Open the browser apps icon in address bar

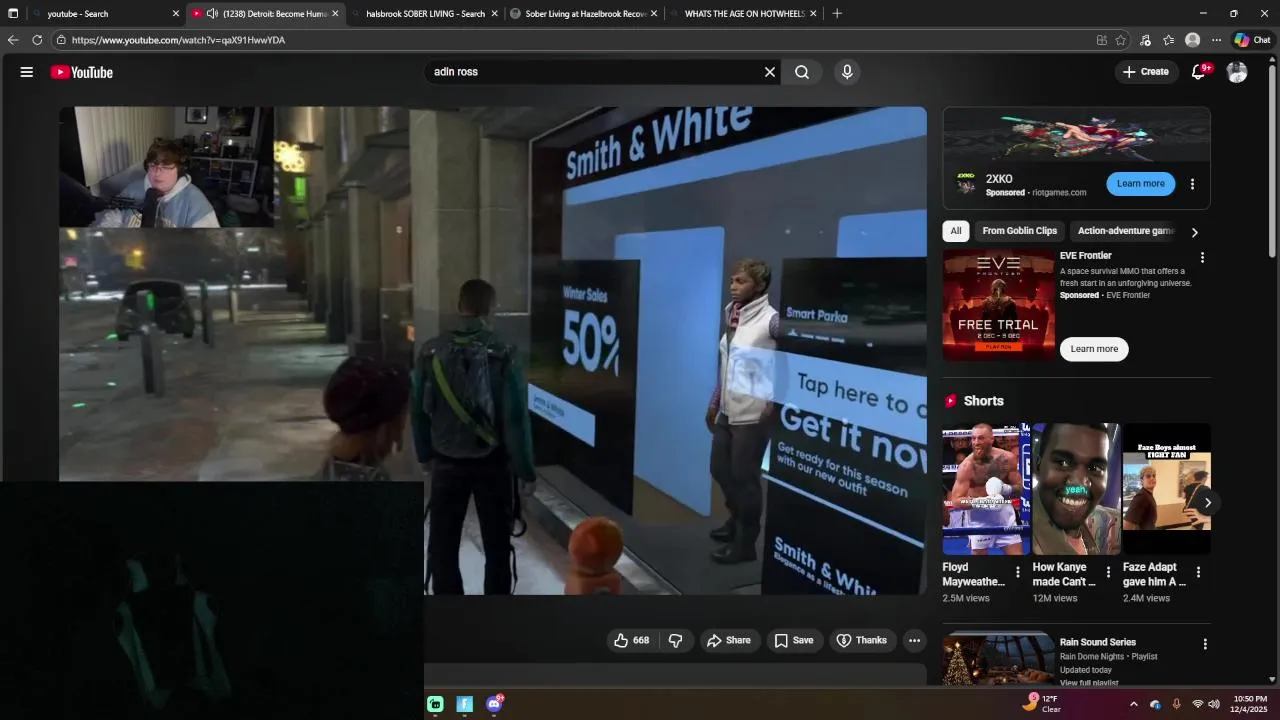click(1102, 40)
